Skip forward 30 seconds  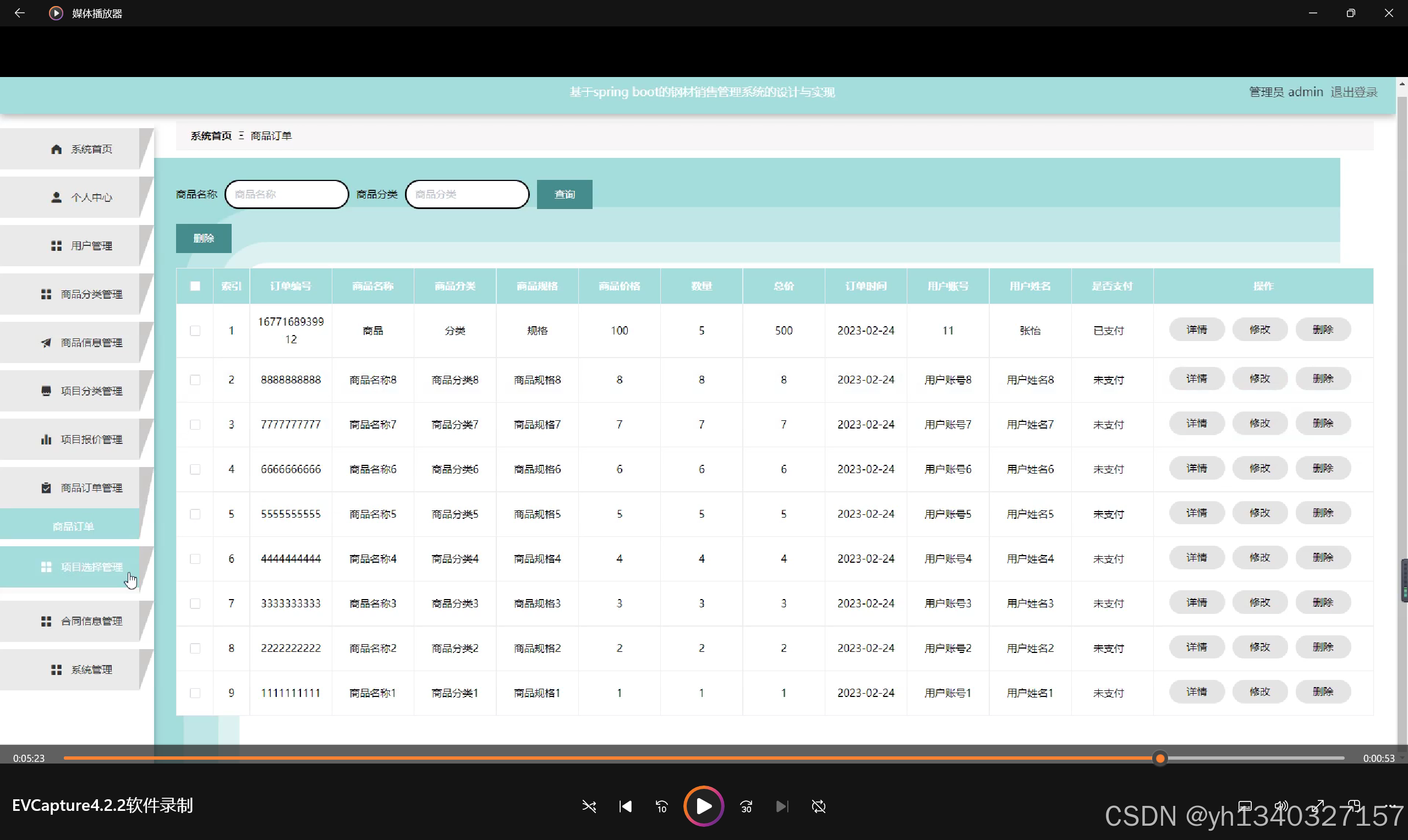click(746, 806)
